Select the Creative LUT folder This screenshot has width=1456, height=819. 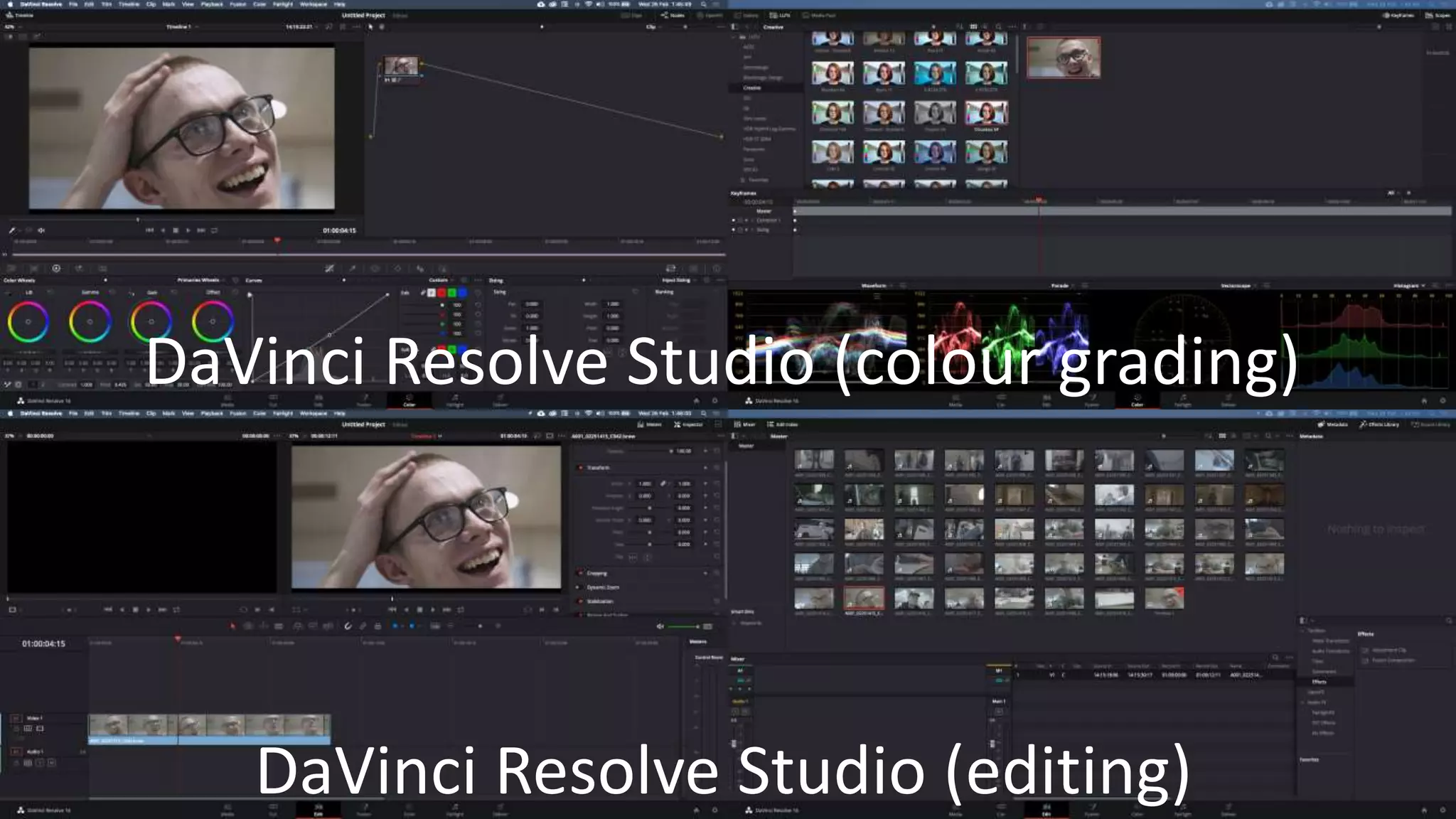click(752, 87)
